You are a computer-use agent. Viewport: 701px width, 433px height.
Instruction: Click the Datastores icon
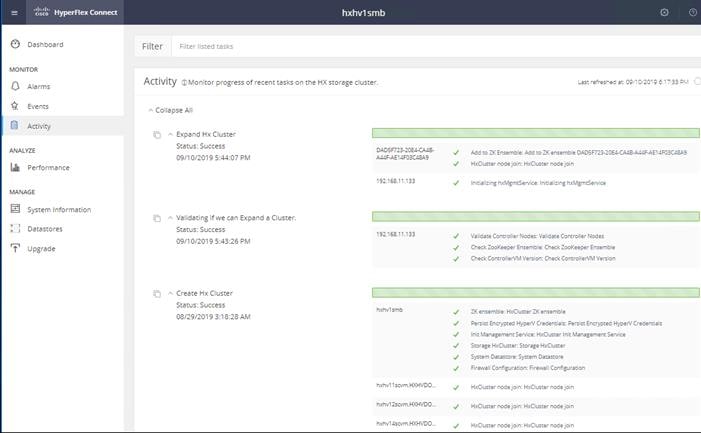(x=15, y=228)
